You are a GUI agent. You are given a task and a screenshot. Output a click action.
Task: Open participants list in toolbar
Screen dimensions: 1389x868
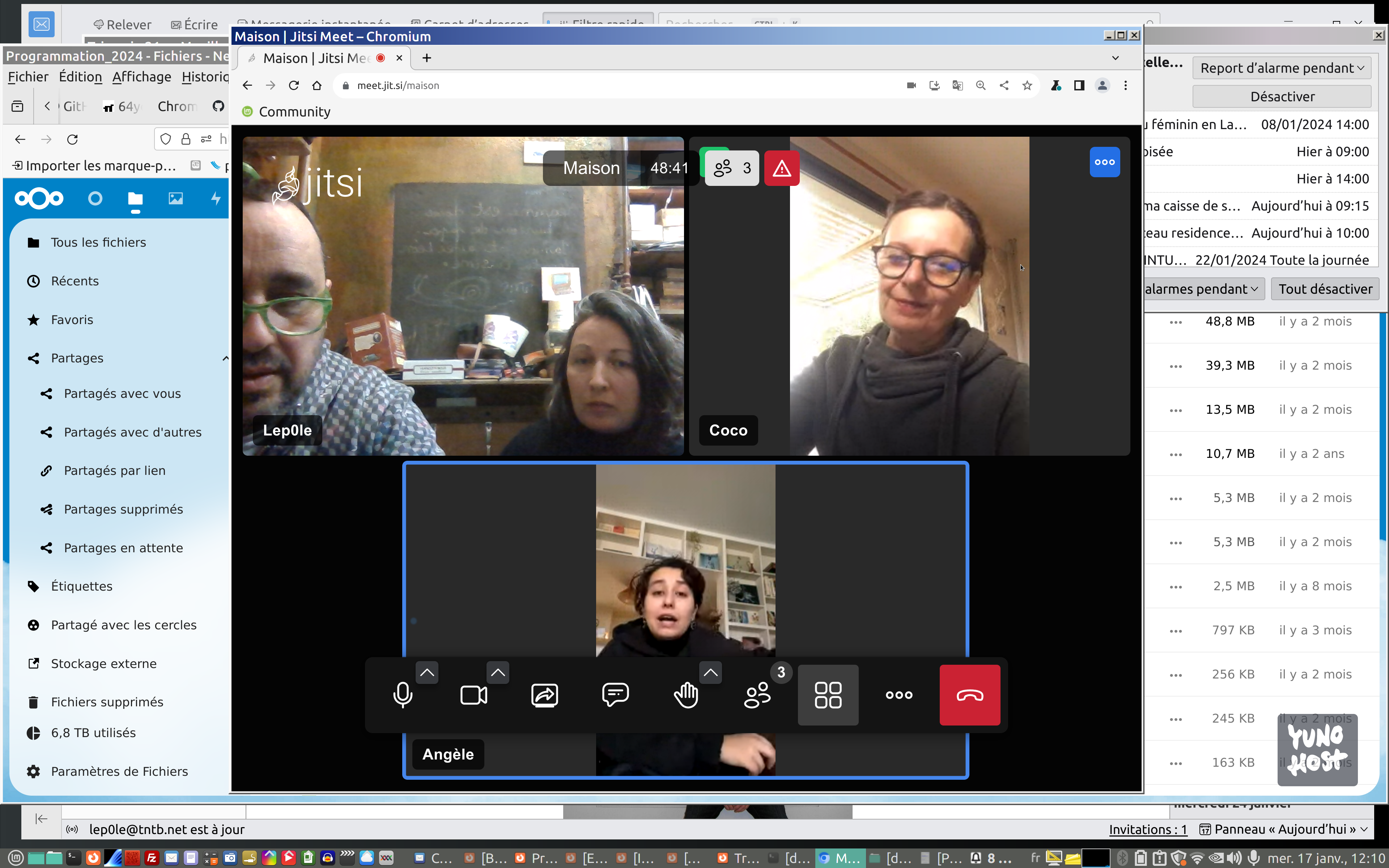coord(757,695)
